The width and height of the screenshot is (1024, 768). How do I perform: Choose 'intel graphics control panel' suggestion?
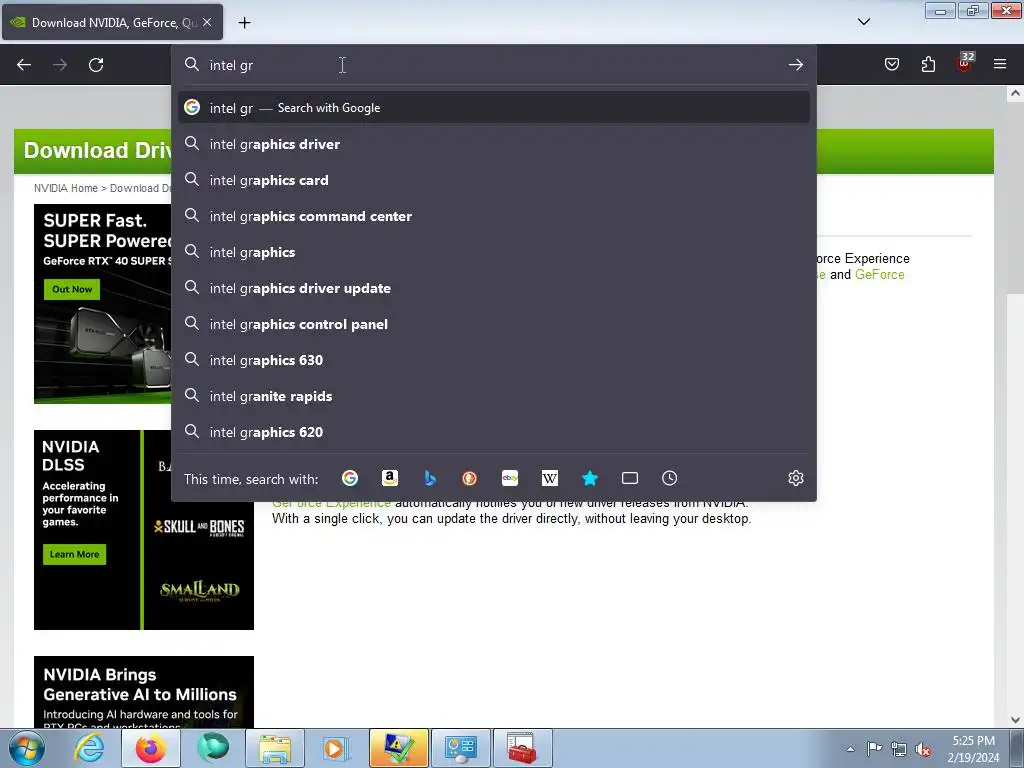pyautogui.click(x=494, y=324)
